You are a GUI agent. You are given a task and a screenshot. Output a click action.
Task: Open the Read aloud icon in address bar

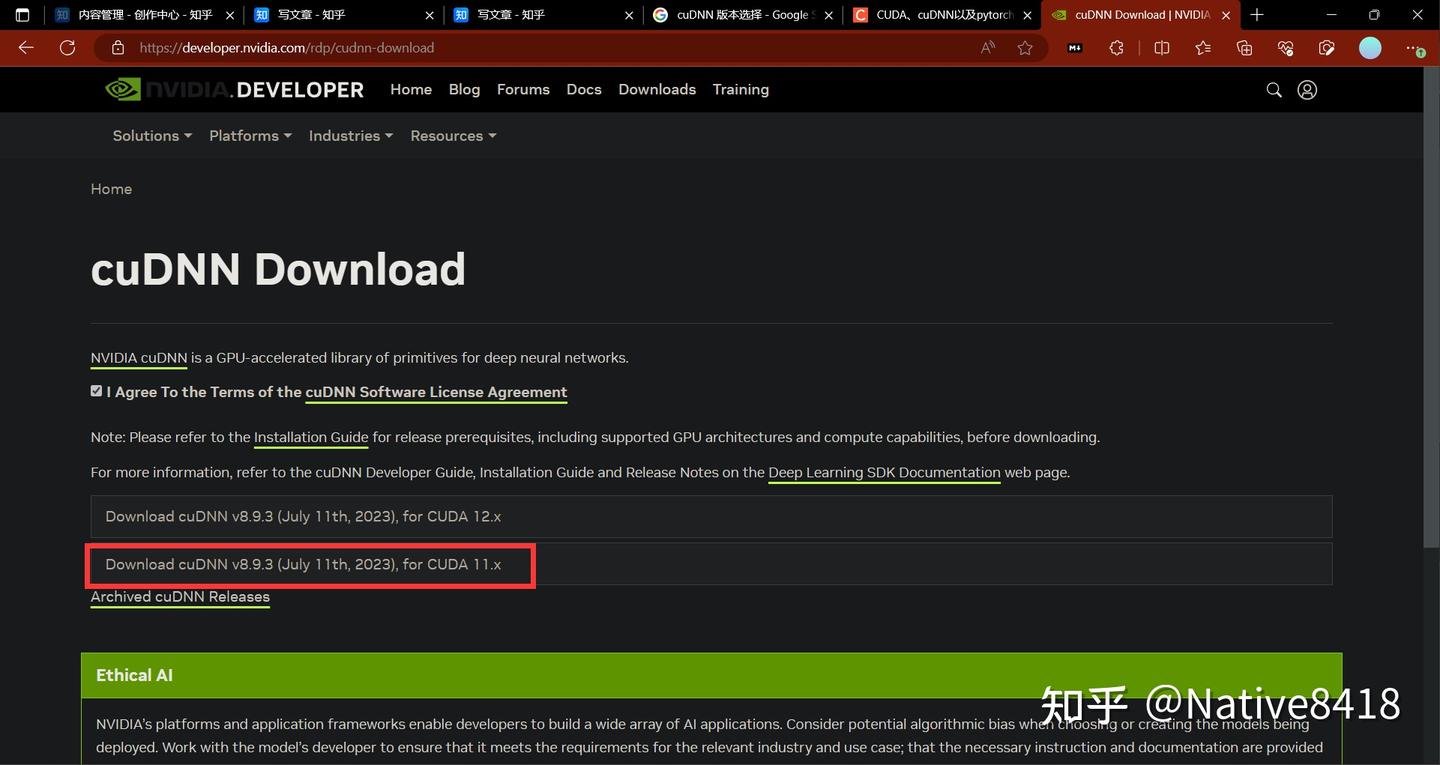(x=986, y=47)
